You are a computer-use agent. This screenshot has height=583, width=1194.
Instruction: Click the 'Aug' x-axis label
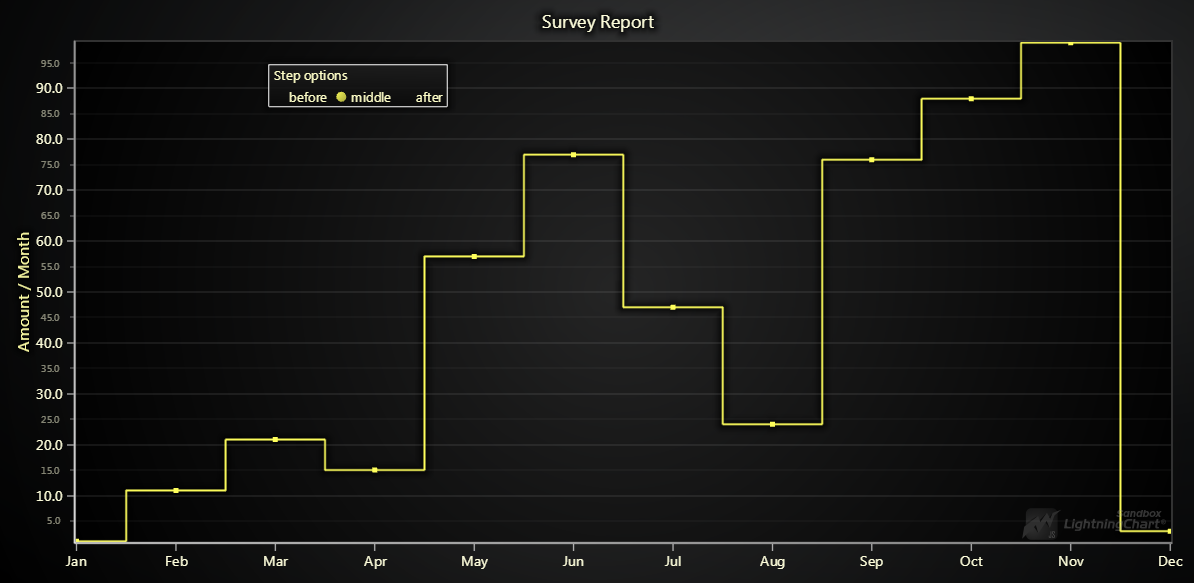[x=772, y=562]
